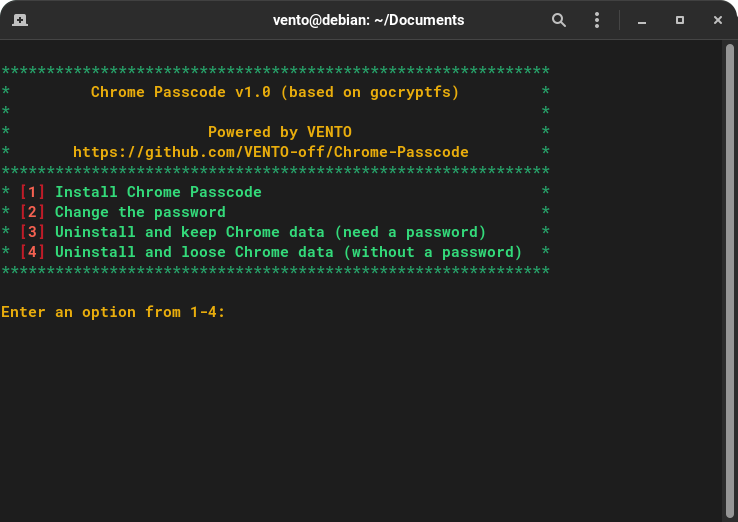
Task: Open a new terminal tab
Action: point(20,20)
